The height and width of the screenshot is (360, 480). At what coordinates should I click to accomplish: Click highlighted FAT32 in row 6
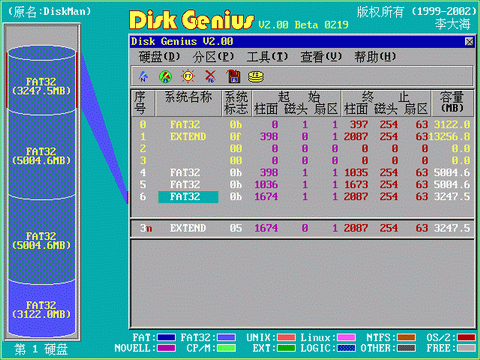pos(188,197)
